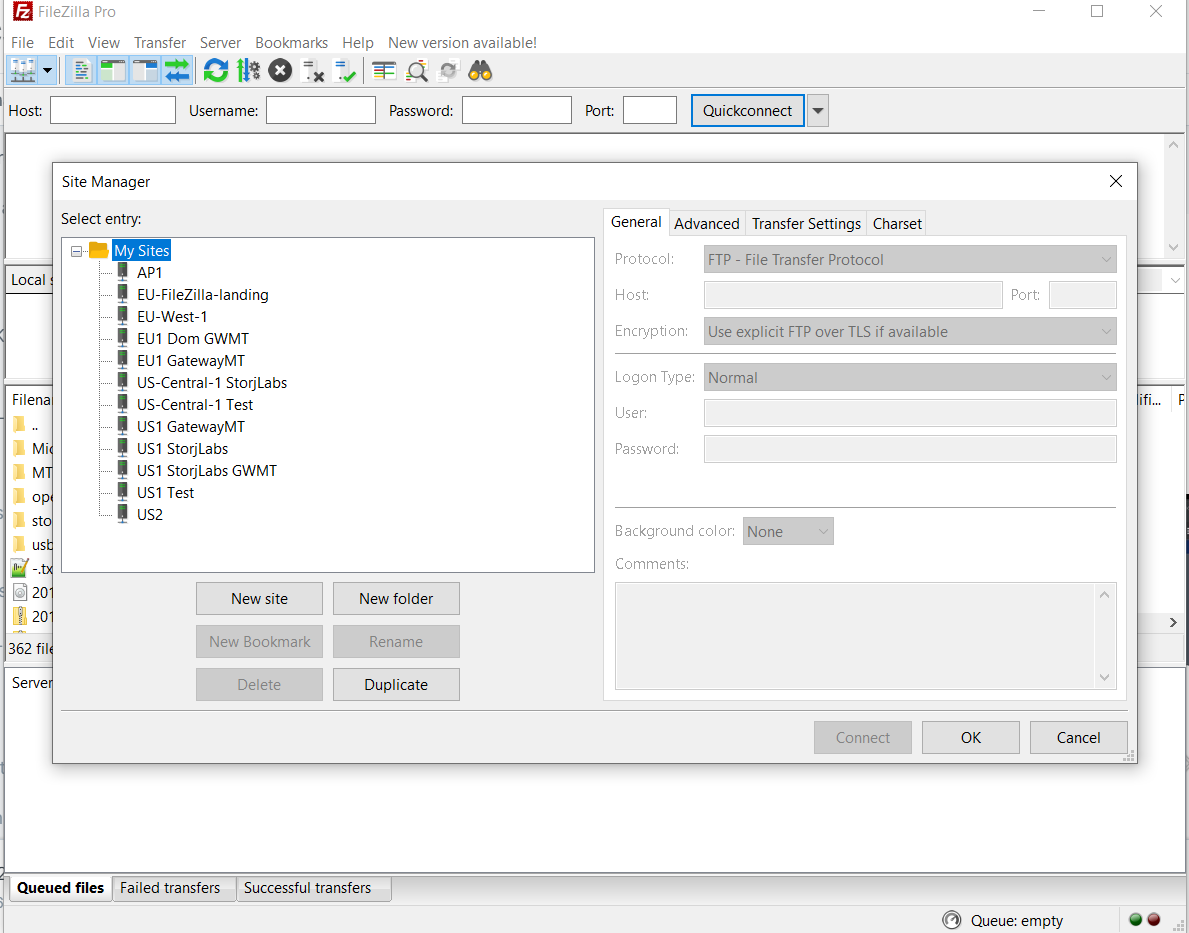Screen dimensions: 1189x933
Task: Select the EU-FileZilla-landing site entry
Action: click(202, 294)
